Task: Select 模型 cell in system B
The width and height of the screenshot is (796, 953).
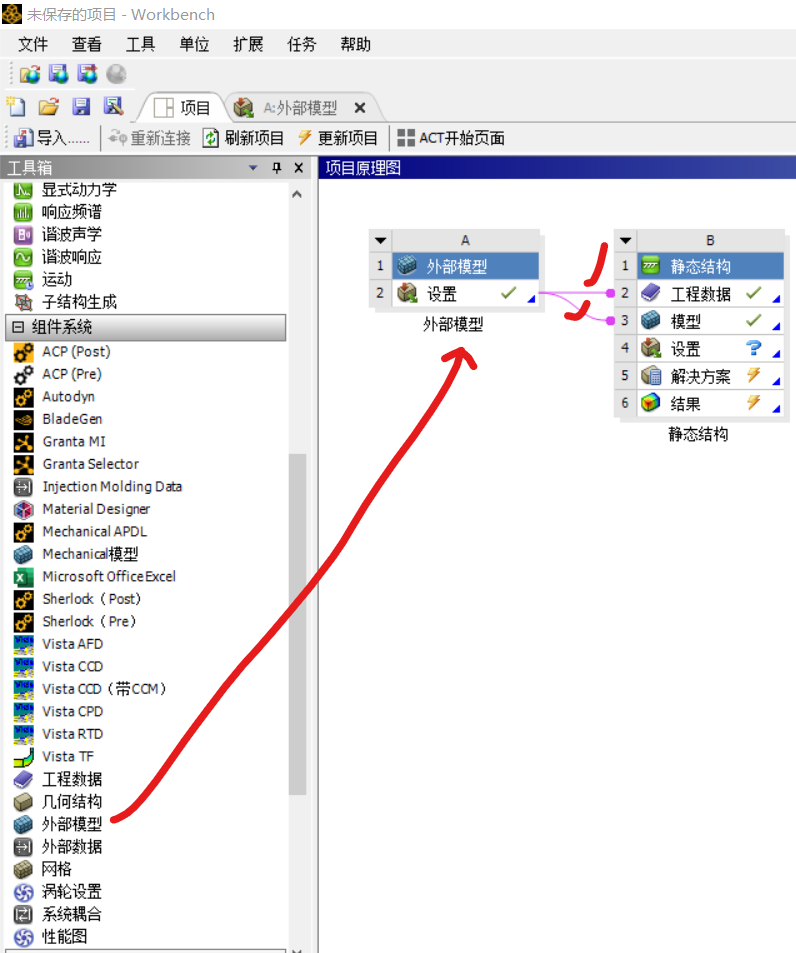Action: (710, 321)
